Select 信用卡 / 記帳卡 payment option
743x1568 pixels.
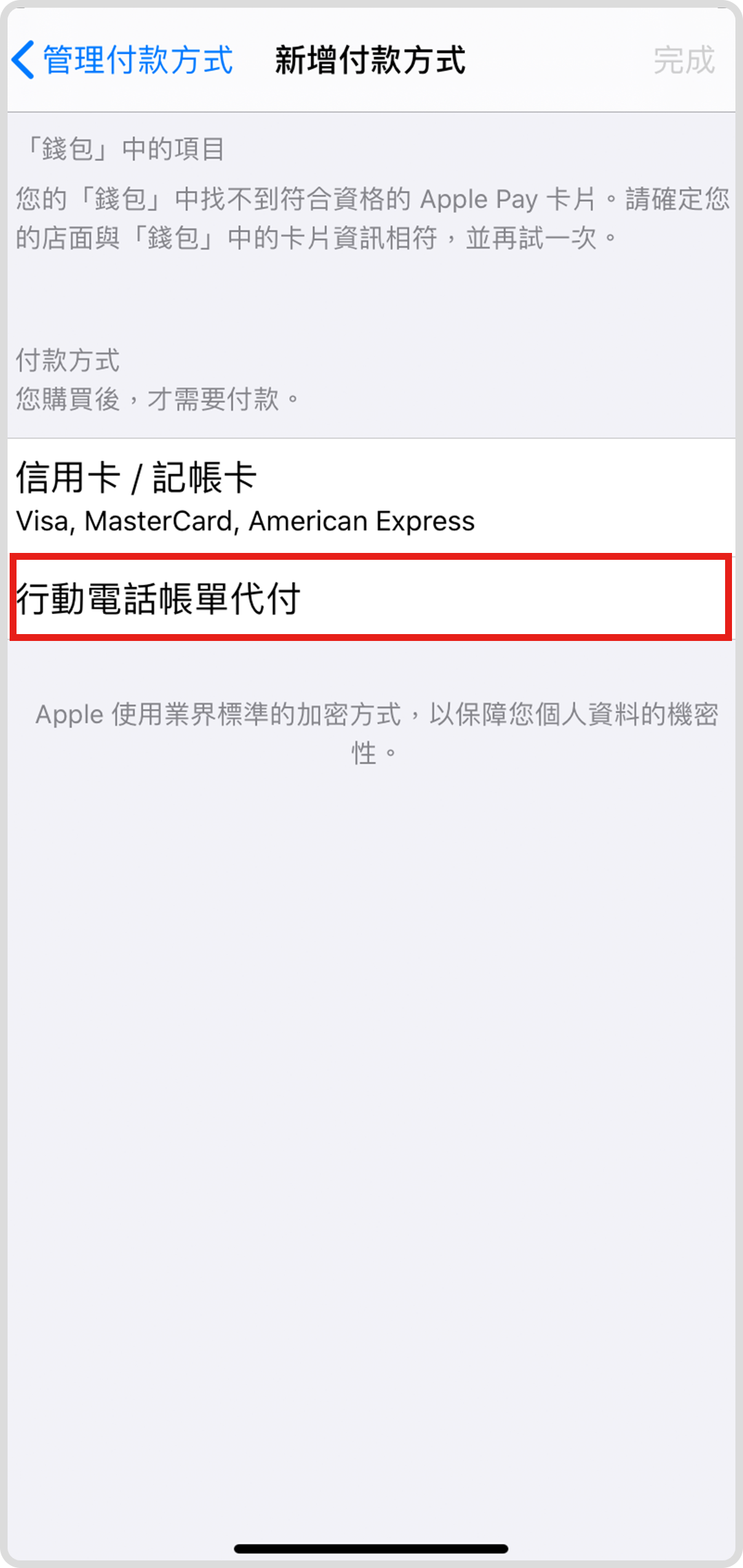(x=371, y=497)
